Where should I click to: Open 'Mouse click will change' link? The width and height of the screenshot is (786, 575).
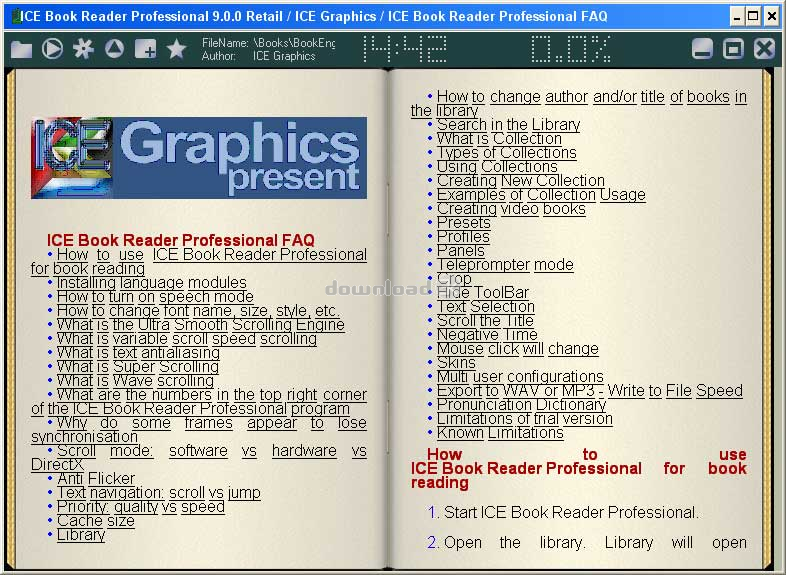point(518,349)
